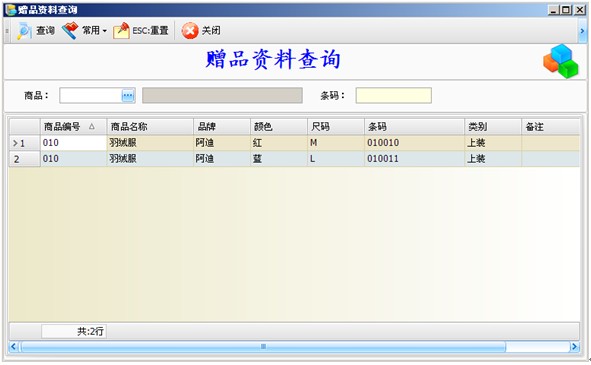Viewport: 591px width, 365px height.
Task: Click the 红 color cell
Action: [279, 143]
